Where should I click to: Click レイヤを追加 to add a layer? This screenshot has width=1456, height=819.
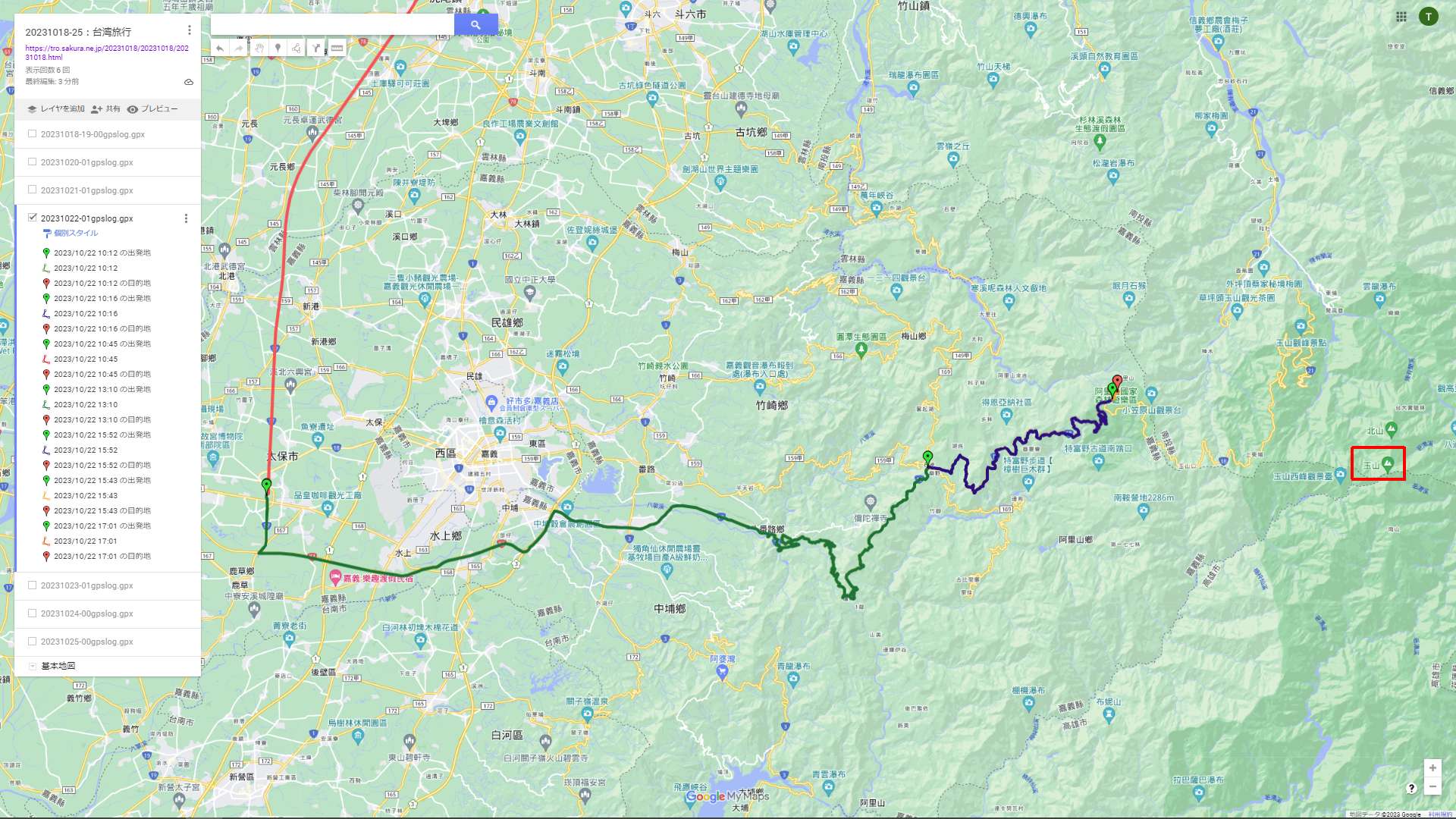pyautogui.click(x=55, y=109)
